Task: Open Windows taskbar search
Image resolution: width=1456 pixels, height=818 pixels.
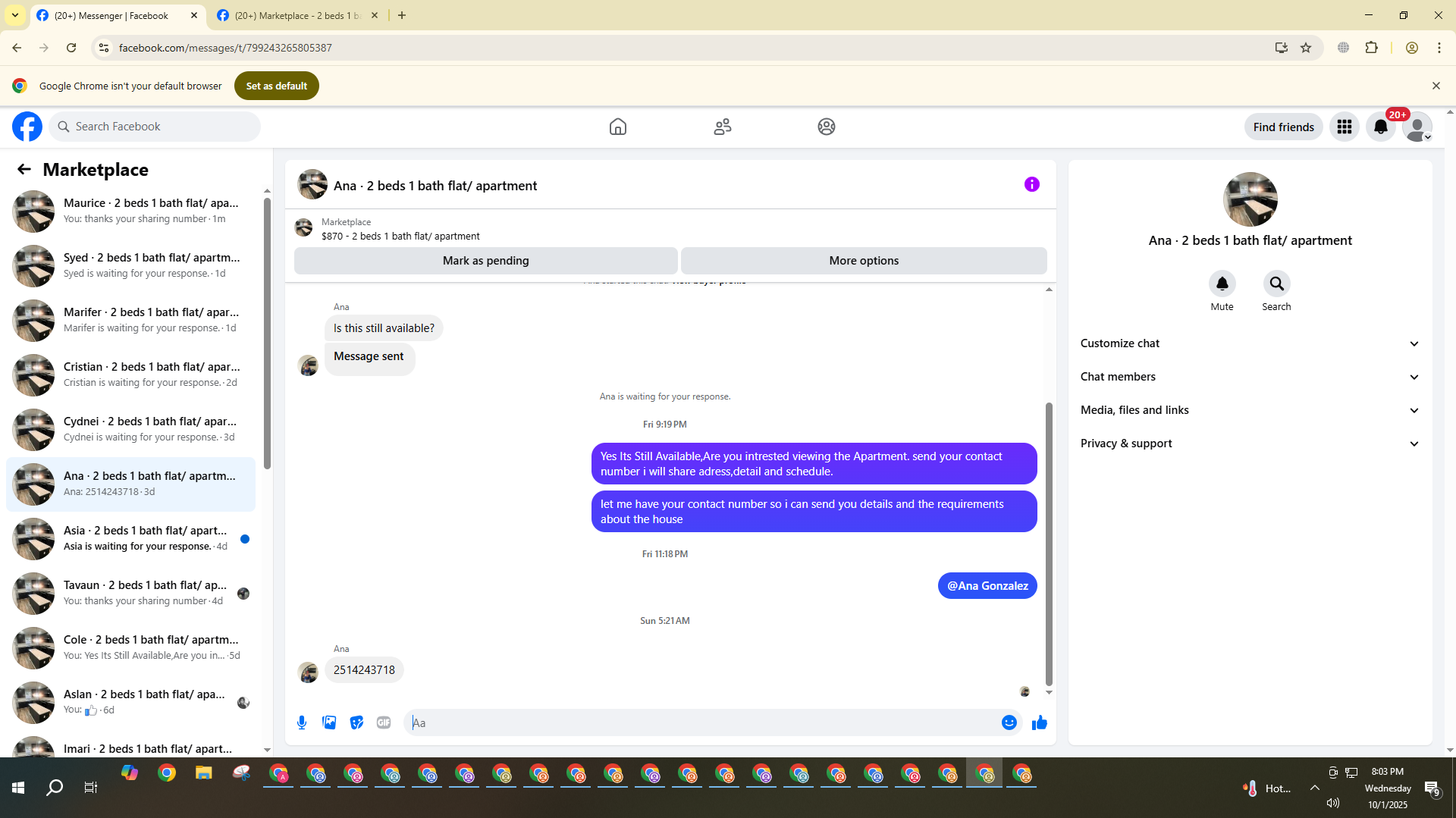Action: tap(55, 788)
